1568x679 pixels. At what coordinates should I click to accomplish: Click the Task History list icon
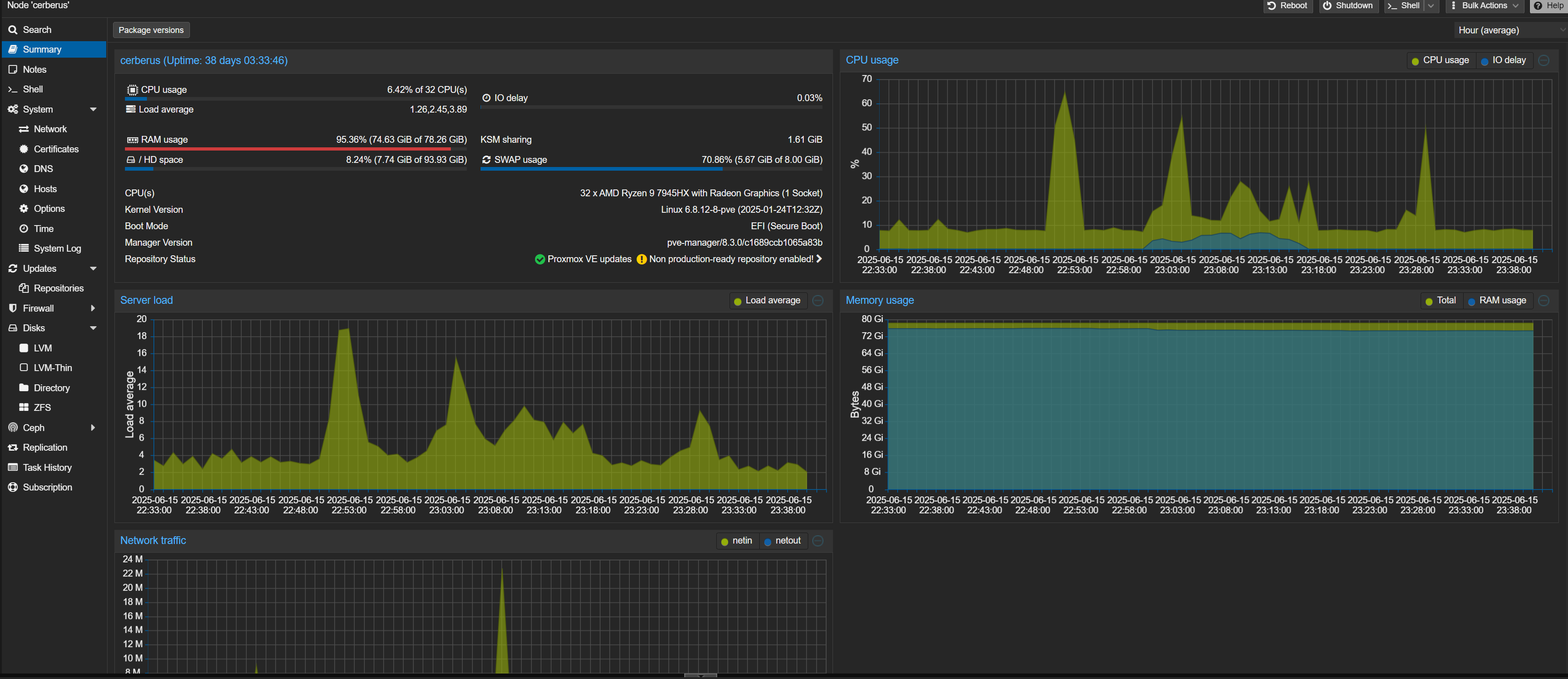click(12, 467)
